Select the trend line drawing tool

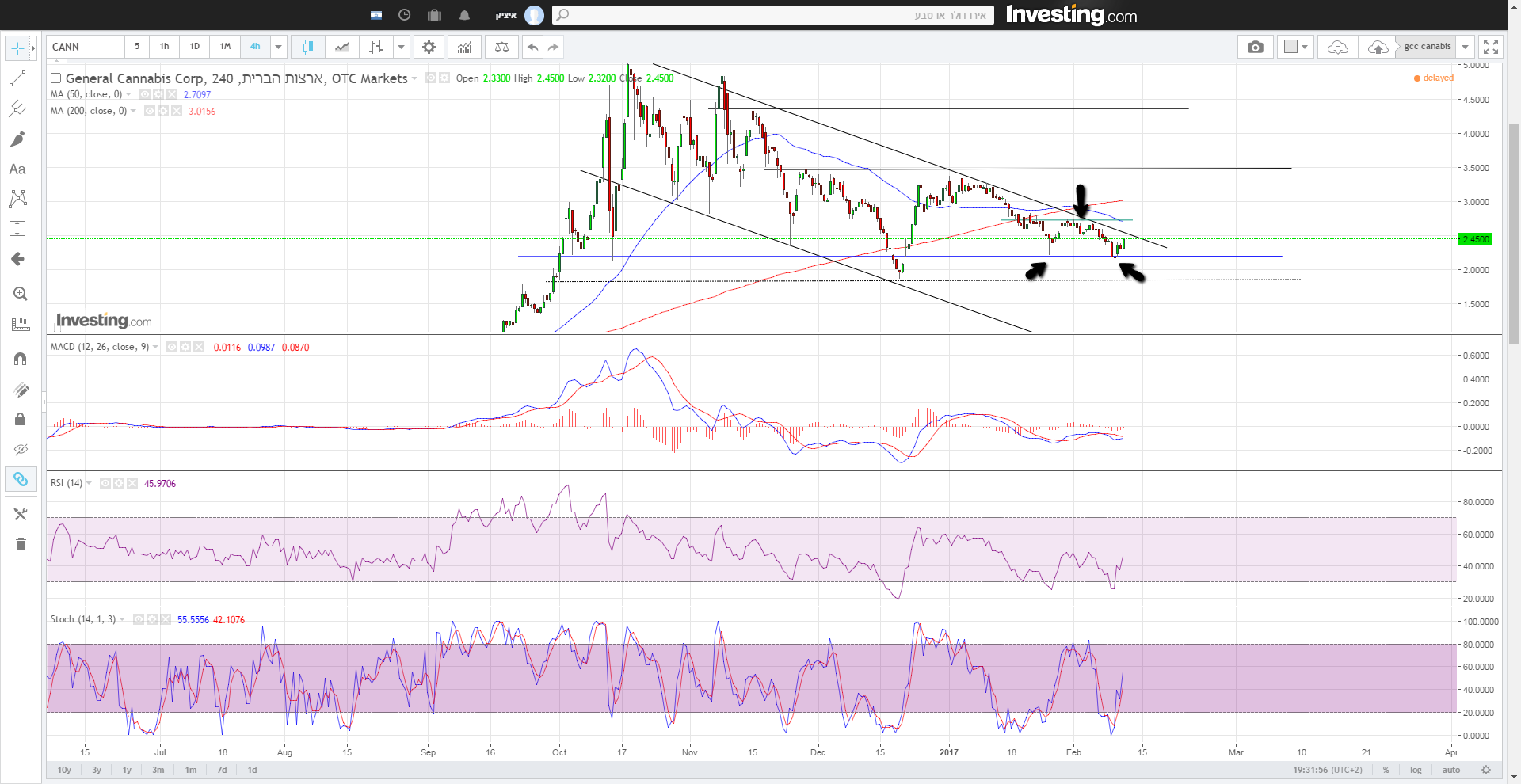coord(17,78)
